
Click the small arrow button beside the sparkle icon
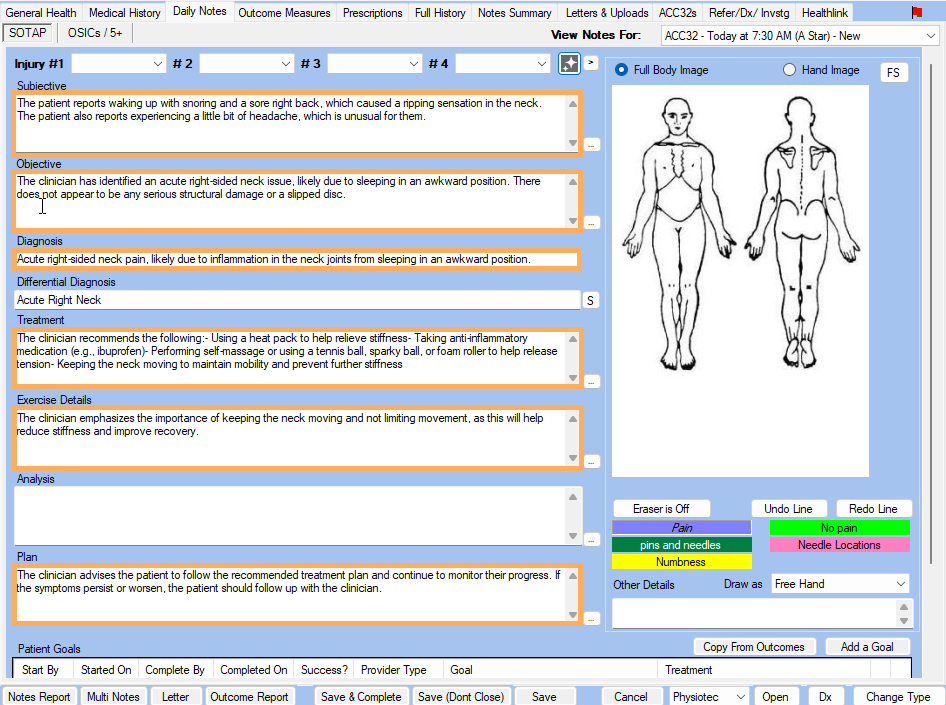(x=591, y=62)
